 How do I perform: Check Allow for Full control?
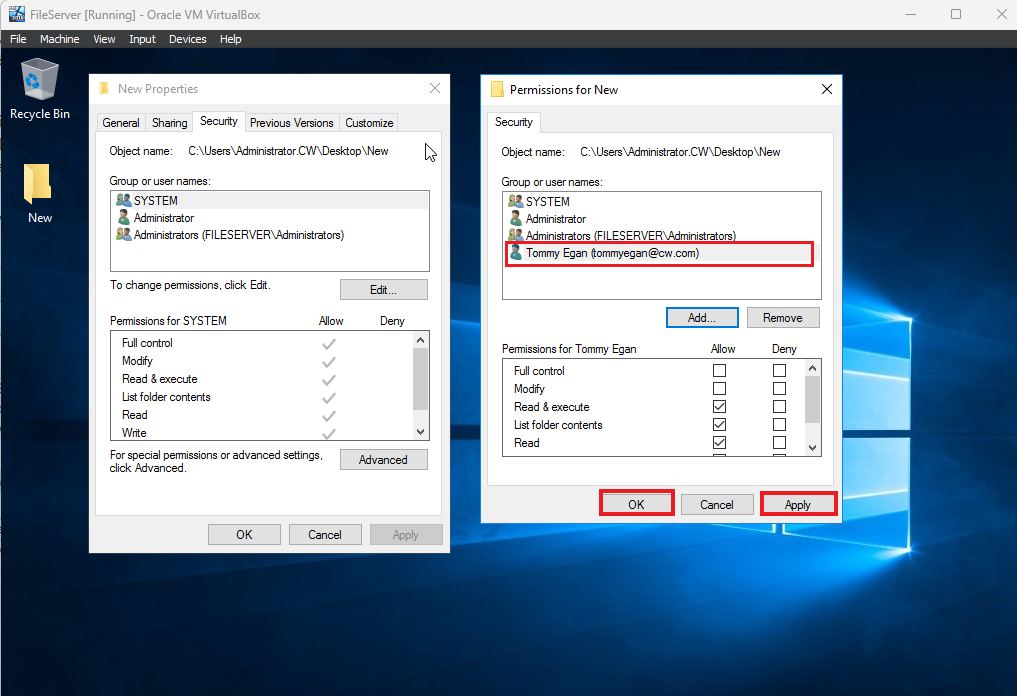(x=719, y=371)
